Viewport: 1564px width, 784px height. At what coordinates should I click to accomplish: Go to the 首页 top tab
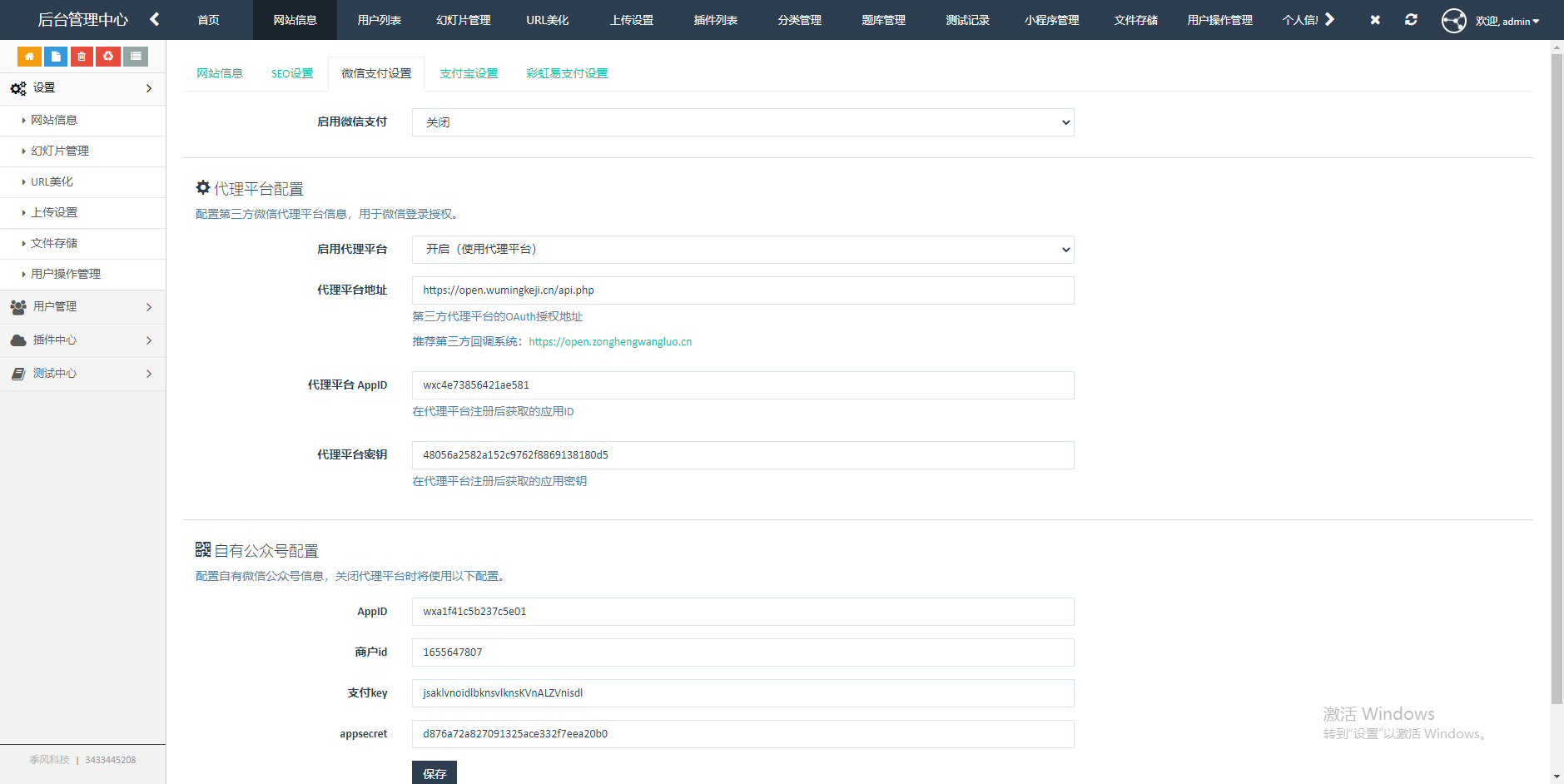pos(209,20)
